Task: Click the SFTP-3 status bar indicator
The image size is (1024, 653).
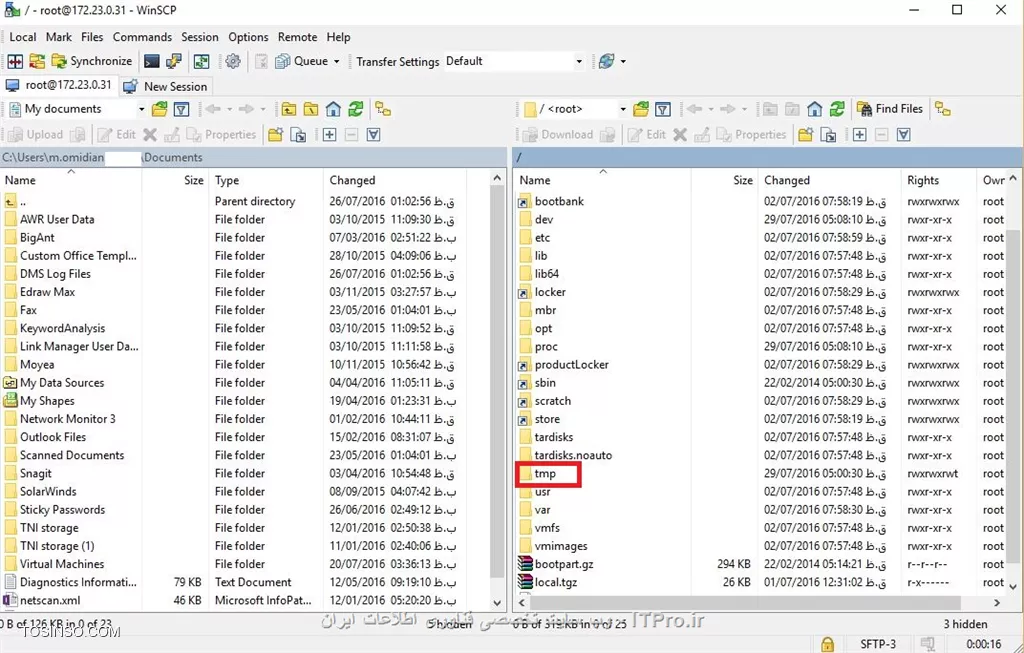Action: click(x=878, y=645)
